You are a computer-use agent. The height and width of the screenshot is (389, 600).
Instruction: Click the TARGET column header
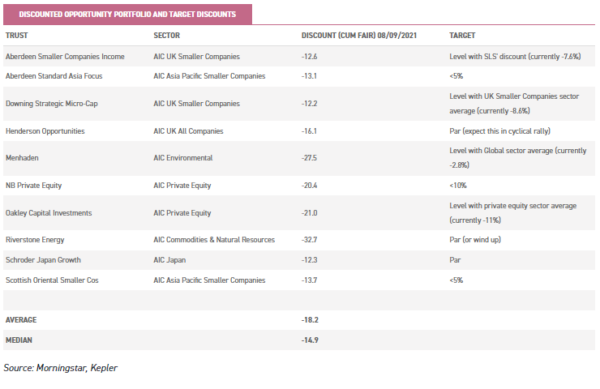click(x=462, y=35)
